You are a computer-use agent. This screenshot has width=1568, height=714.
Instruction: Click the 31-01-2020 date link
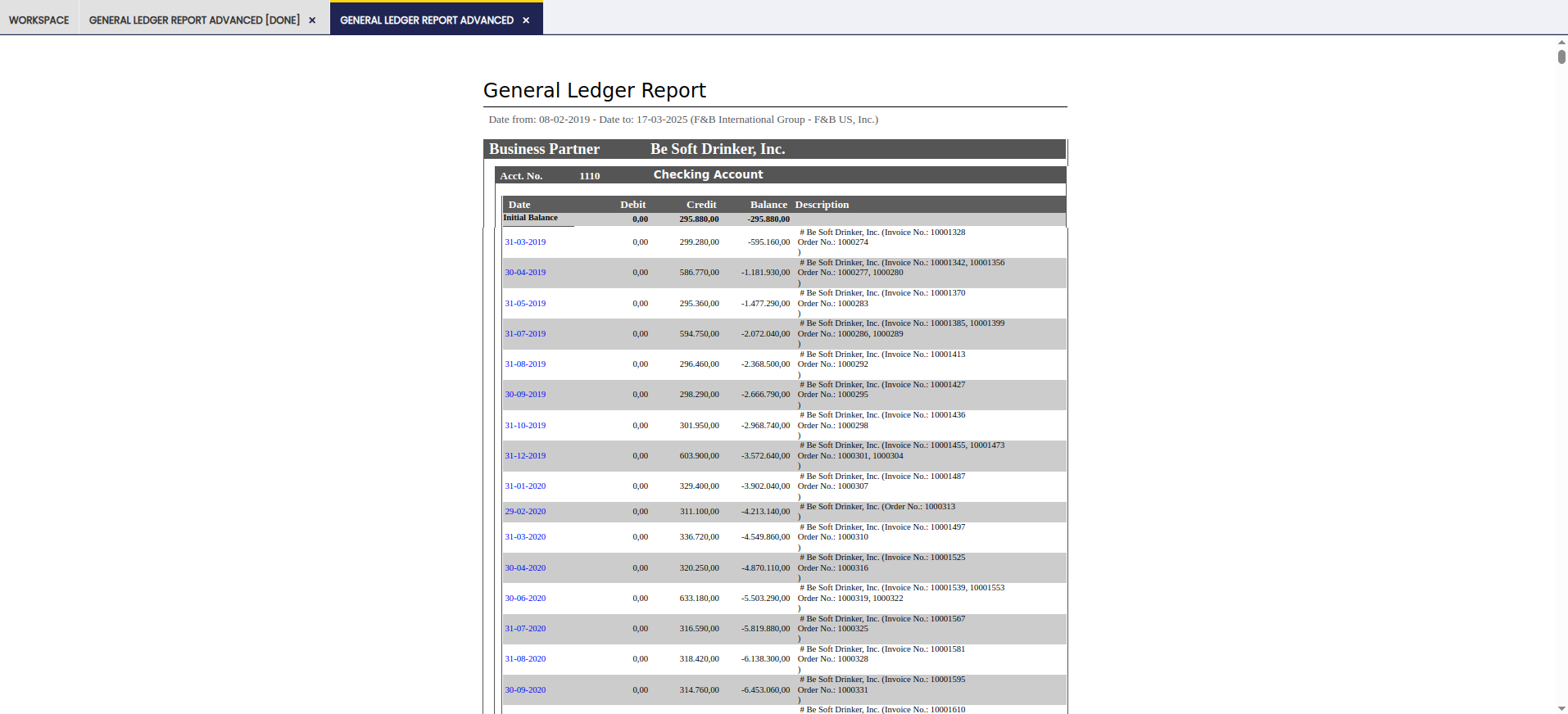tap(525, 486)
